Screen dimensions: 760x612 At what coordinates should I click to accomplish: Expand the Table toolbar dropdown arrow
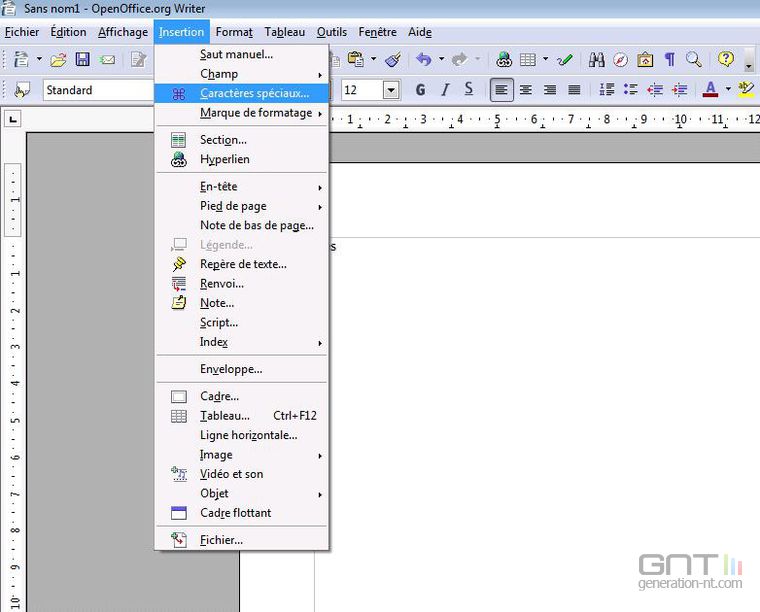click(545, 60)
